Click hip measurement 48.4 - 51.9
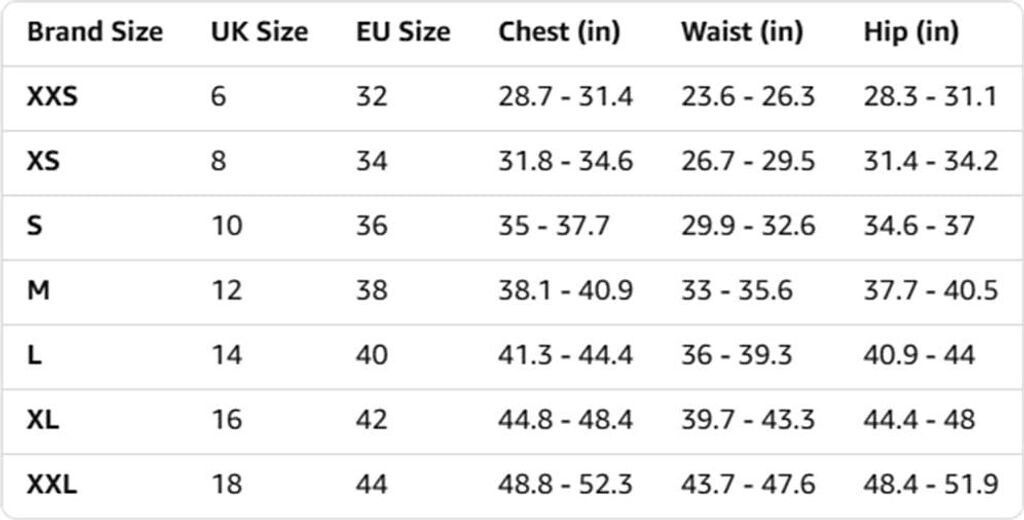The width and height of the screenshot is (1024, 520). pos(930,485)
